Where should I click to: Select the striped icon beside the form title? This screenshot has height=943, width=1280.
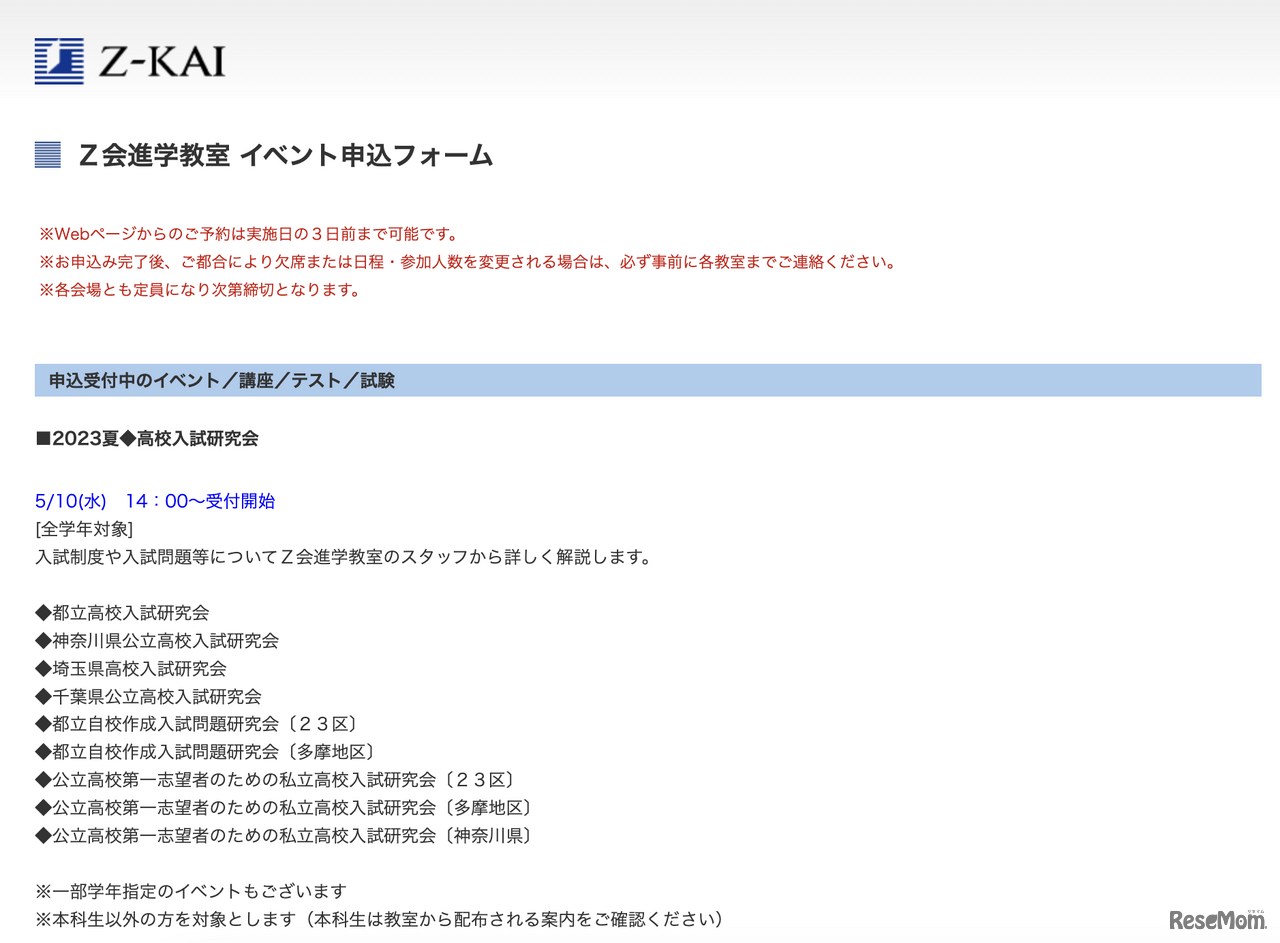point(47,153)
